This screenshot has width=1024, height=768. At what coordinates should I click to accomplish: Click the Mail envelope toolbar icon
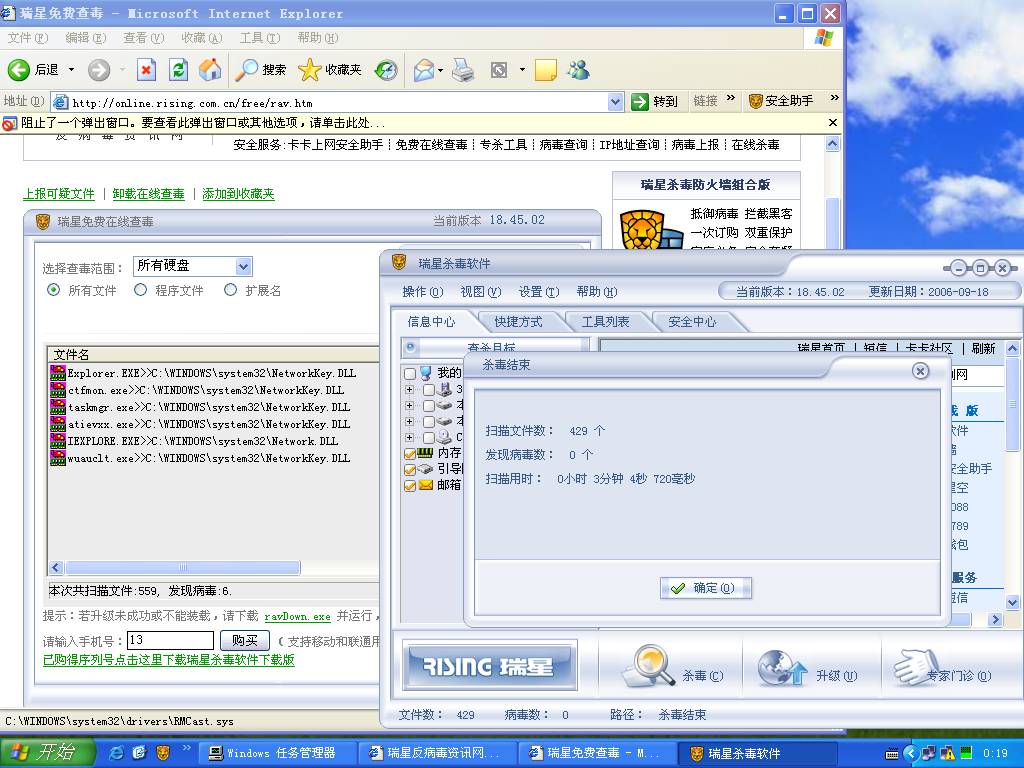[x=424, y=69]
